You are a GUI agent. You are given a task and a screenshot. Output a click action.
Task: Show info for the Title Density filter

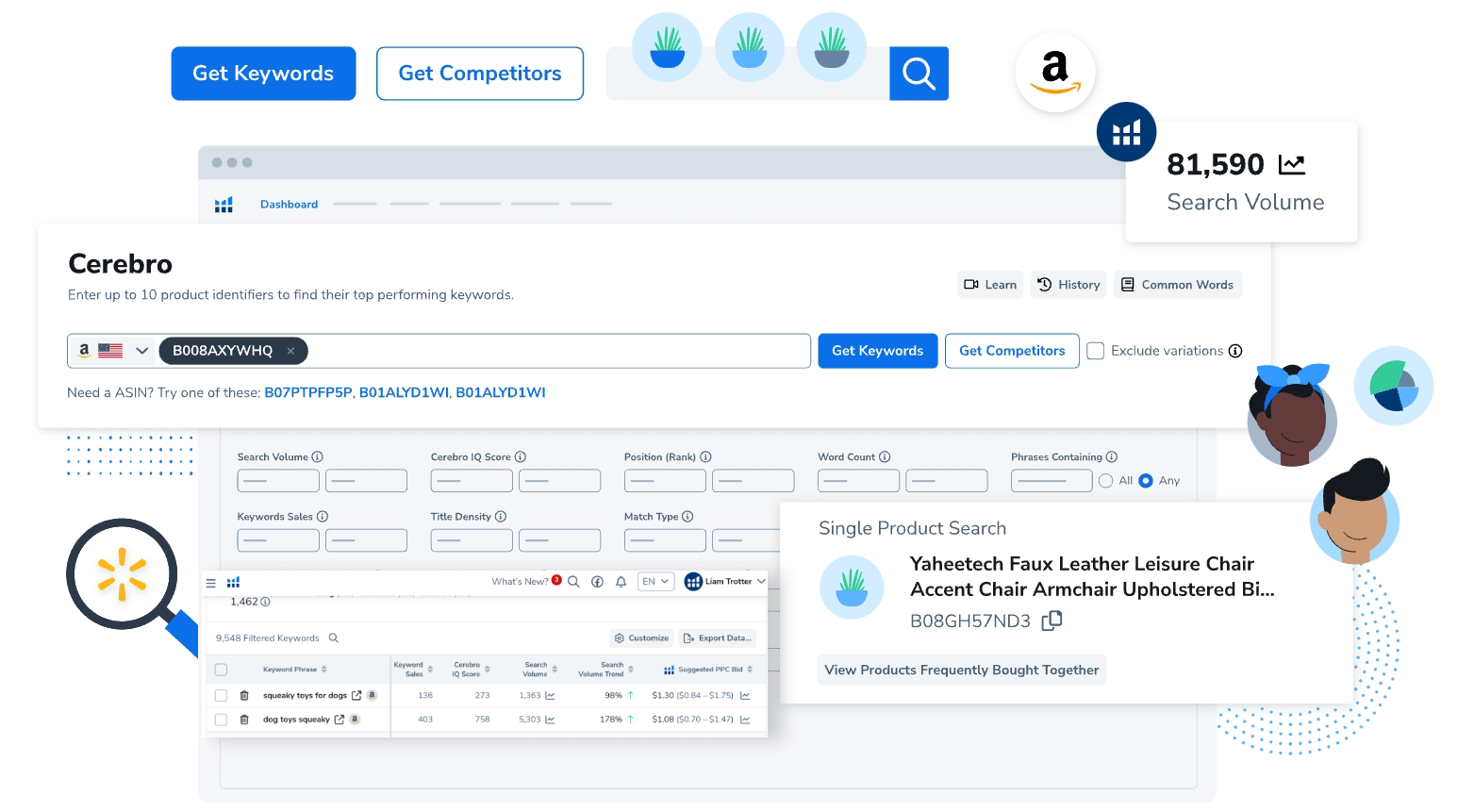coord(501,516)
